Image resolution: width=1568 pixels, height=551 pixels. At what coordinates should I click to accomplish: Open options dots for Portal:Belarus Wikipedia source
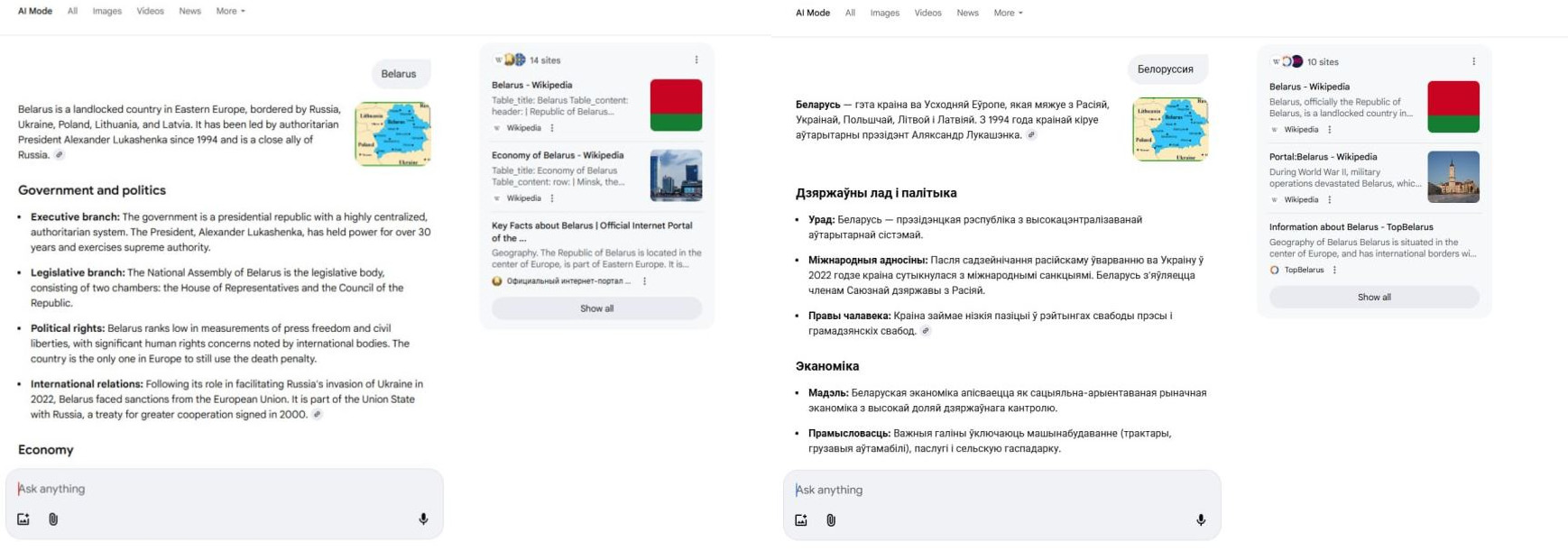click(x=1330, y=200)
